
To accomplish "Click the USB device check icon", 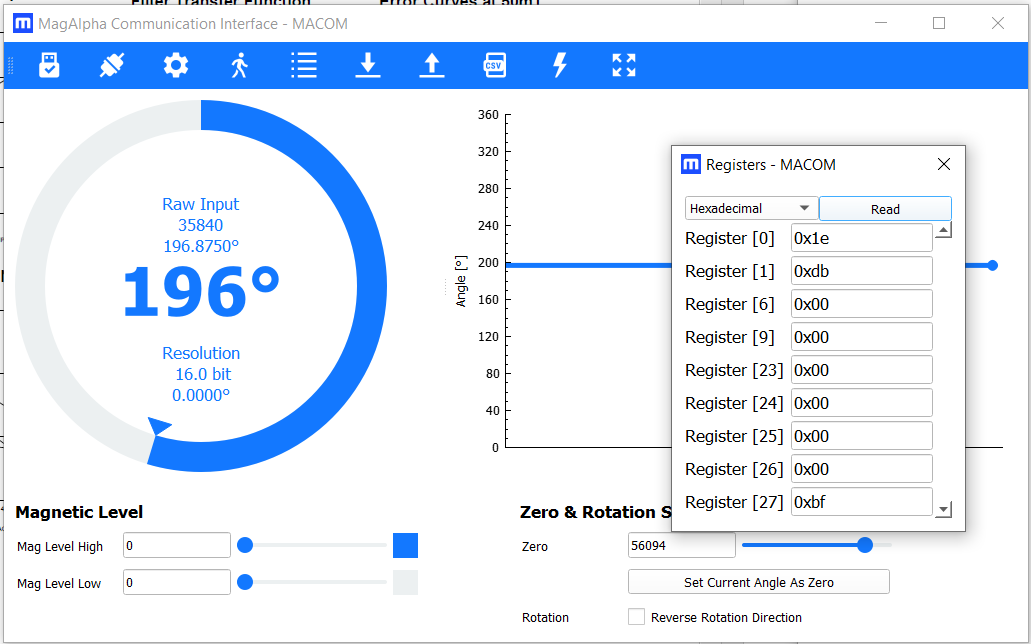I will pos(49,66).
